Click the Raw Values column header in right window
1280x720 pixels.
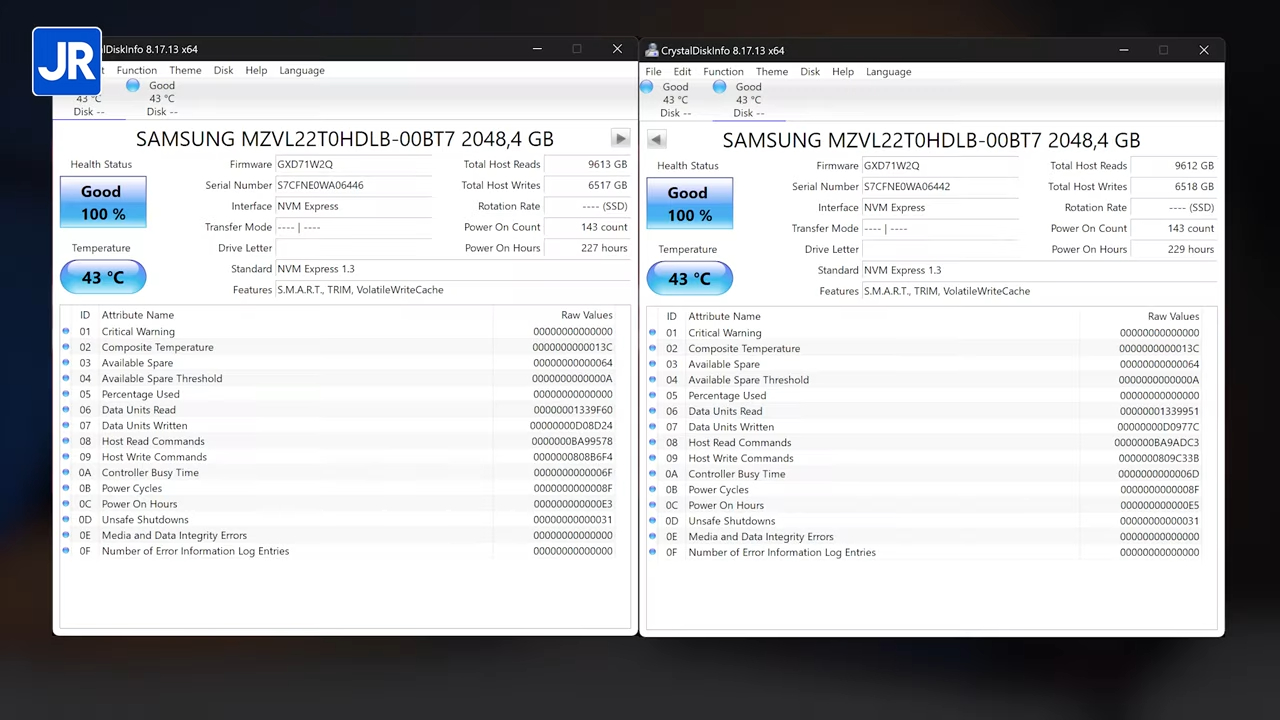point(1173,316)
